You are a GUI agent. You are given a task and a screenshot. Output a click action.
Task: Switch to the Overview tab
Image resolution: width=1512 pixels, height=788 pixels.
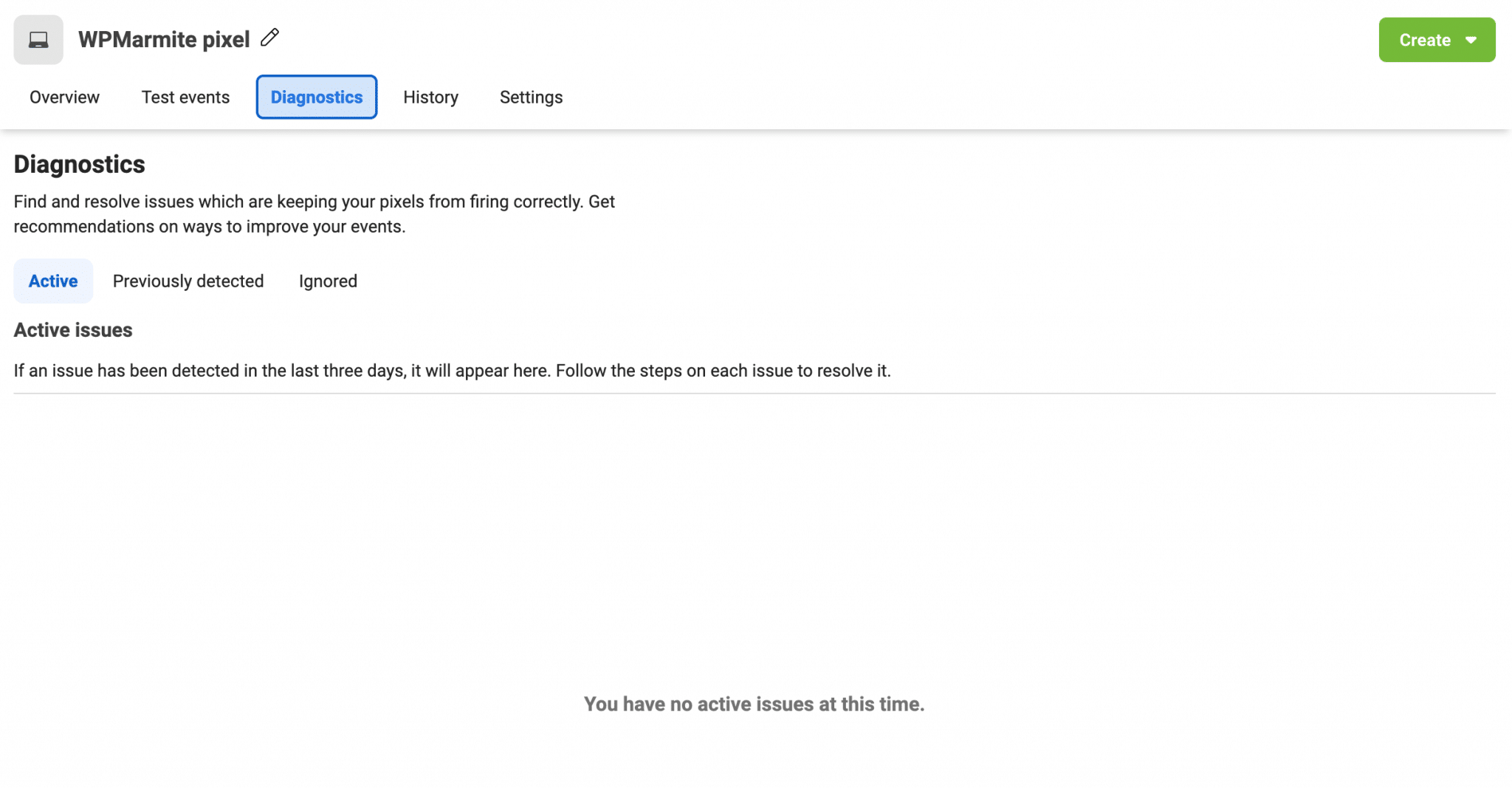(63, 97)
